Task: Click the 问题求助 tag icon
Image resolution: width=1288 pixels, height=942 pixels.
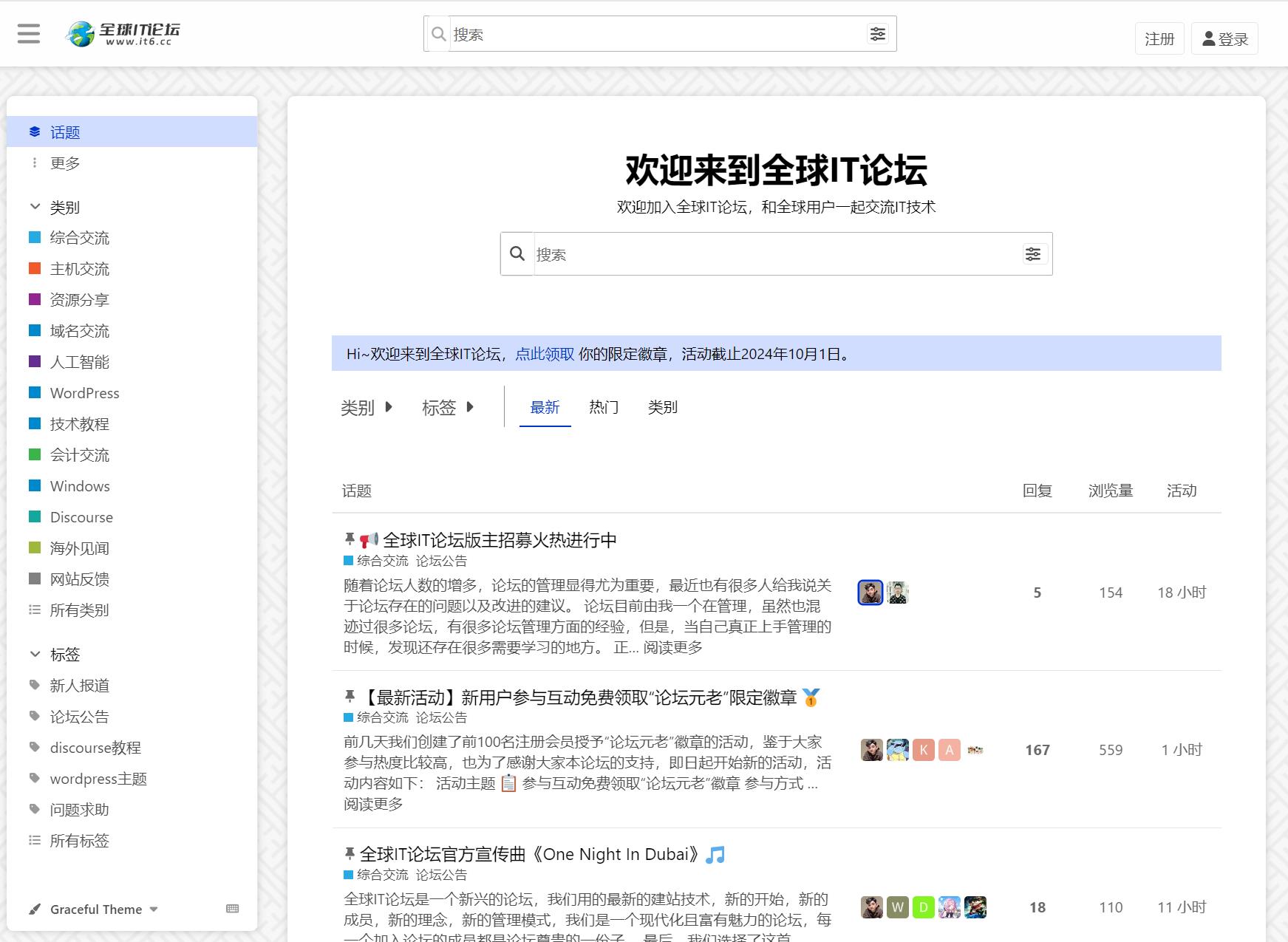Action: pos(34,809)
